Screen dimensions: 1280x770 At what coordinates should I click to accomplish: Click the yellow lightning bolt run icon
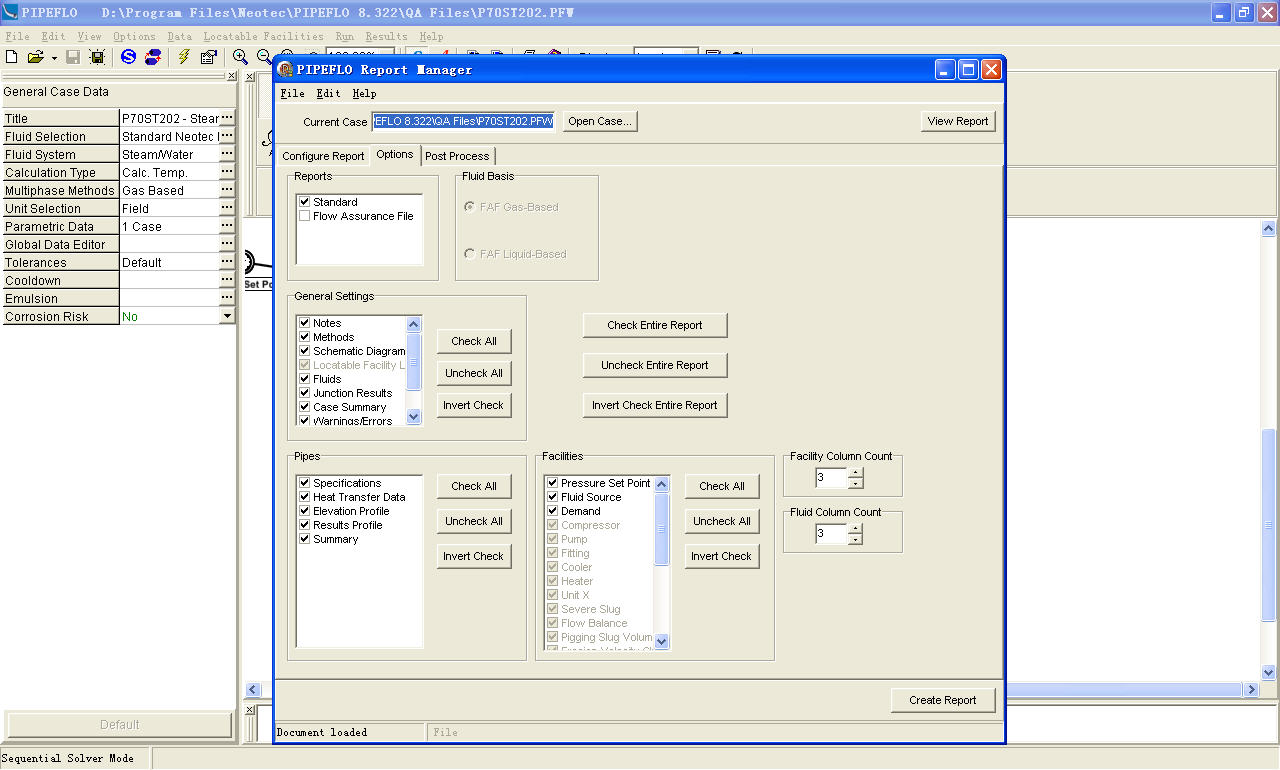[184, 57]
